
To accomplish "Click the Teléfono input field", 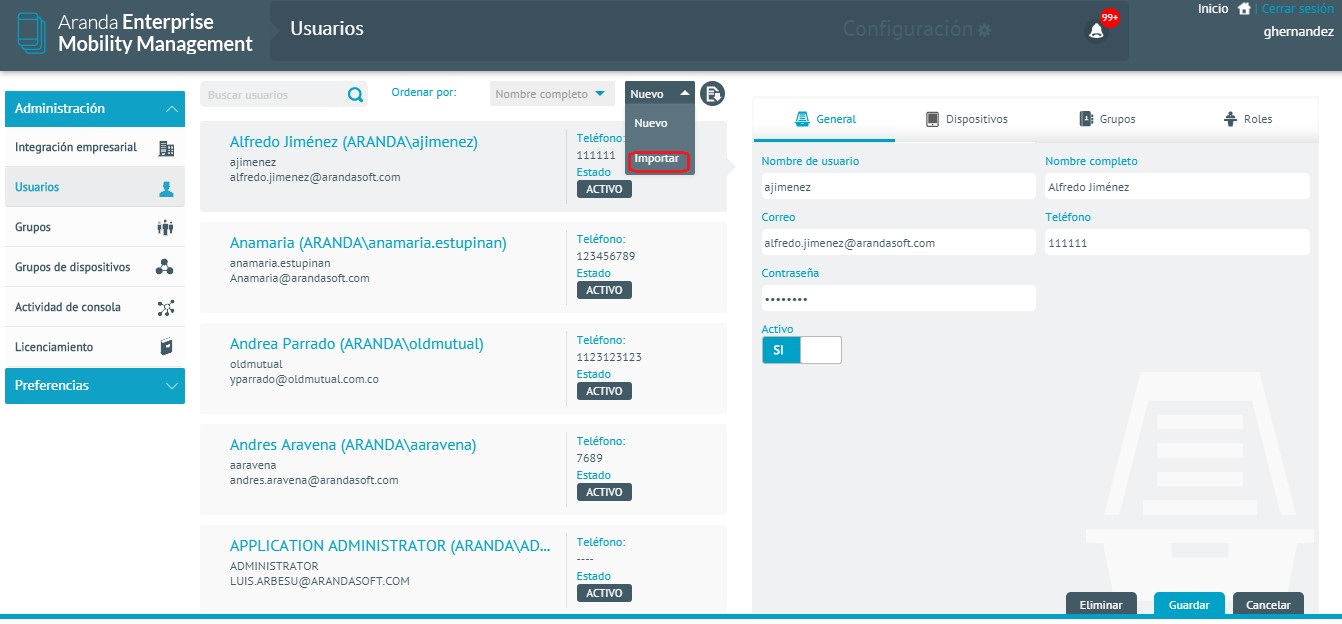I will click(1177, 242).
